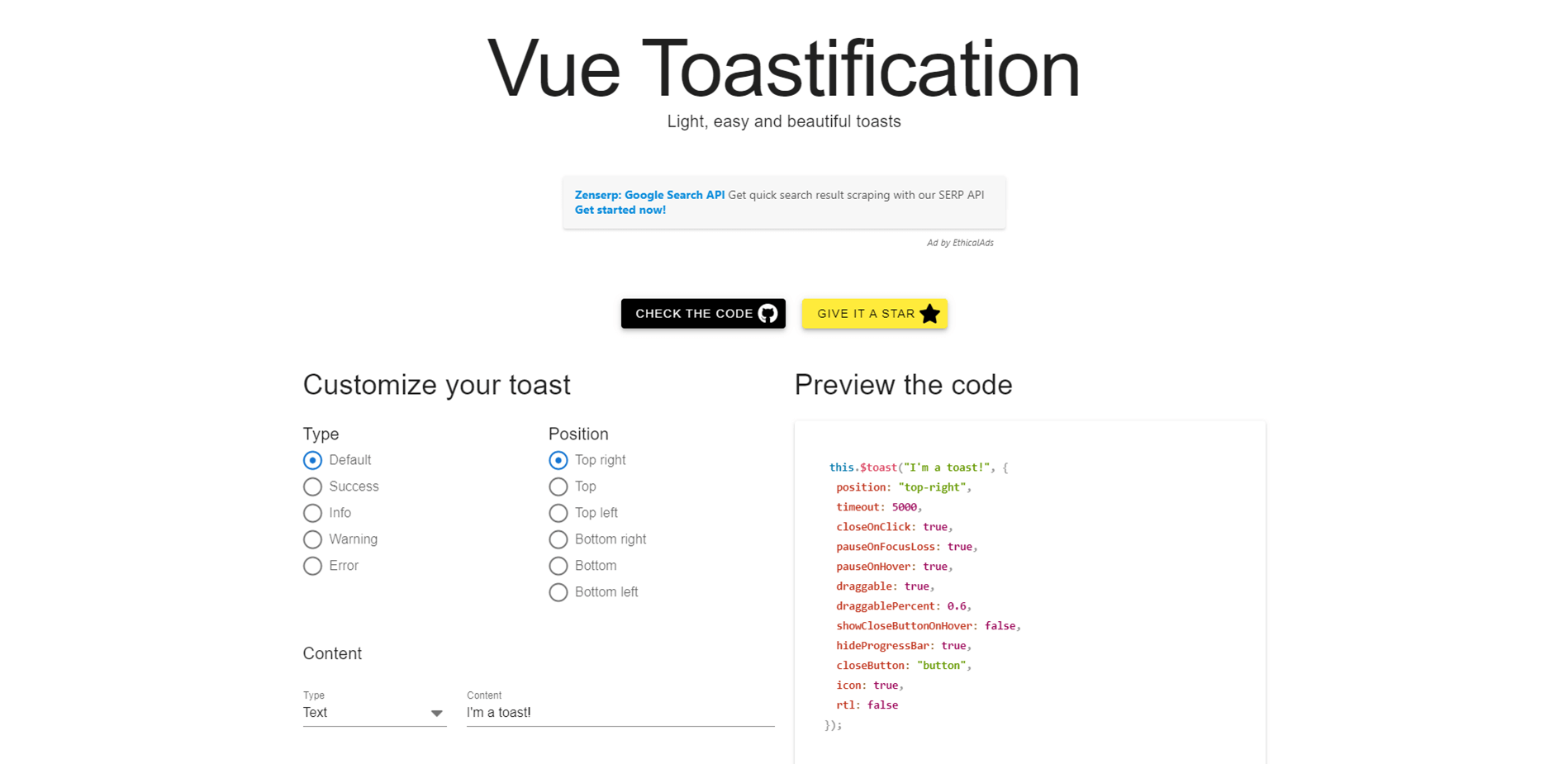Viewport: 1568px width, 764px height.
Task: Select the Warning type radio button
Action: pyautogui.click(x=312, y=539)
